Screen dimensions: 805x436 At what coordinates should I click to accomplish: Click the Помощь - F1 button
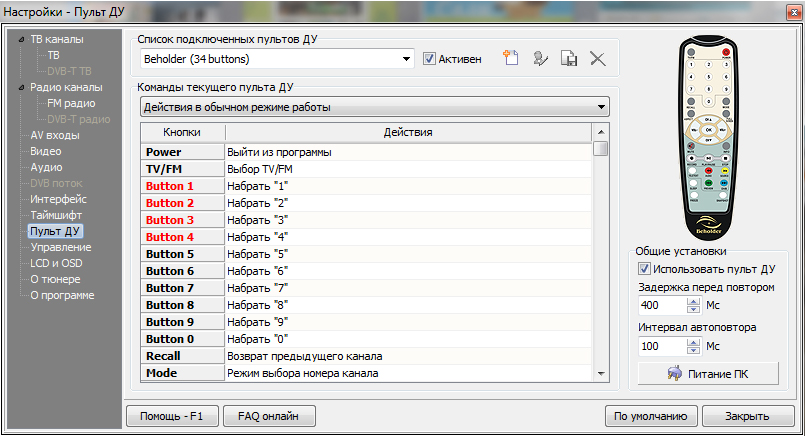coord(171,416)
